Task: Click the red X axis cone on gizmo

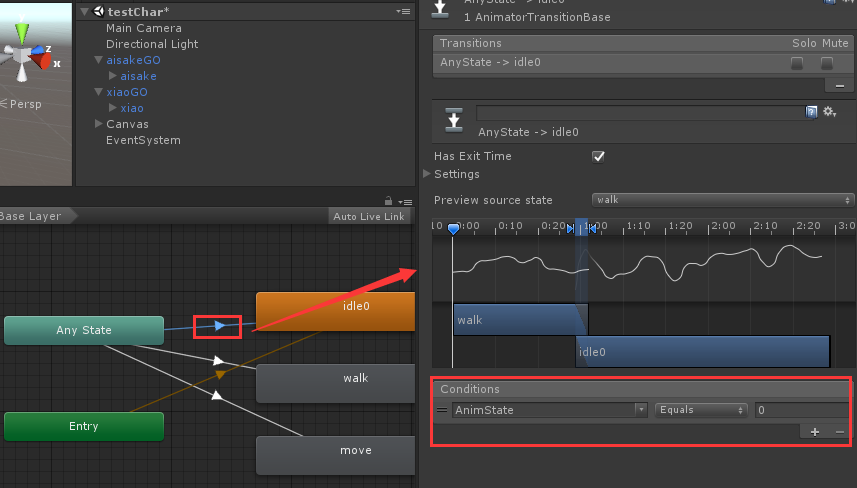Action: [43, 60]
